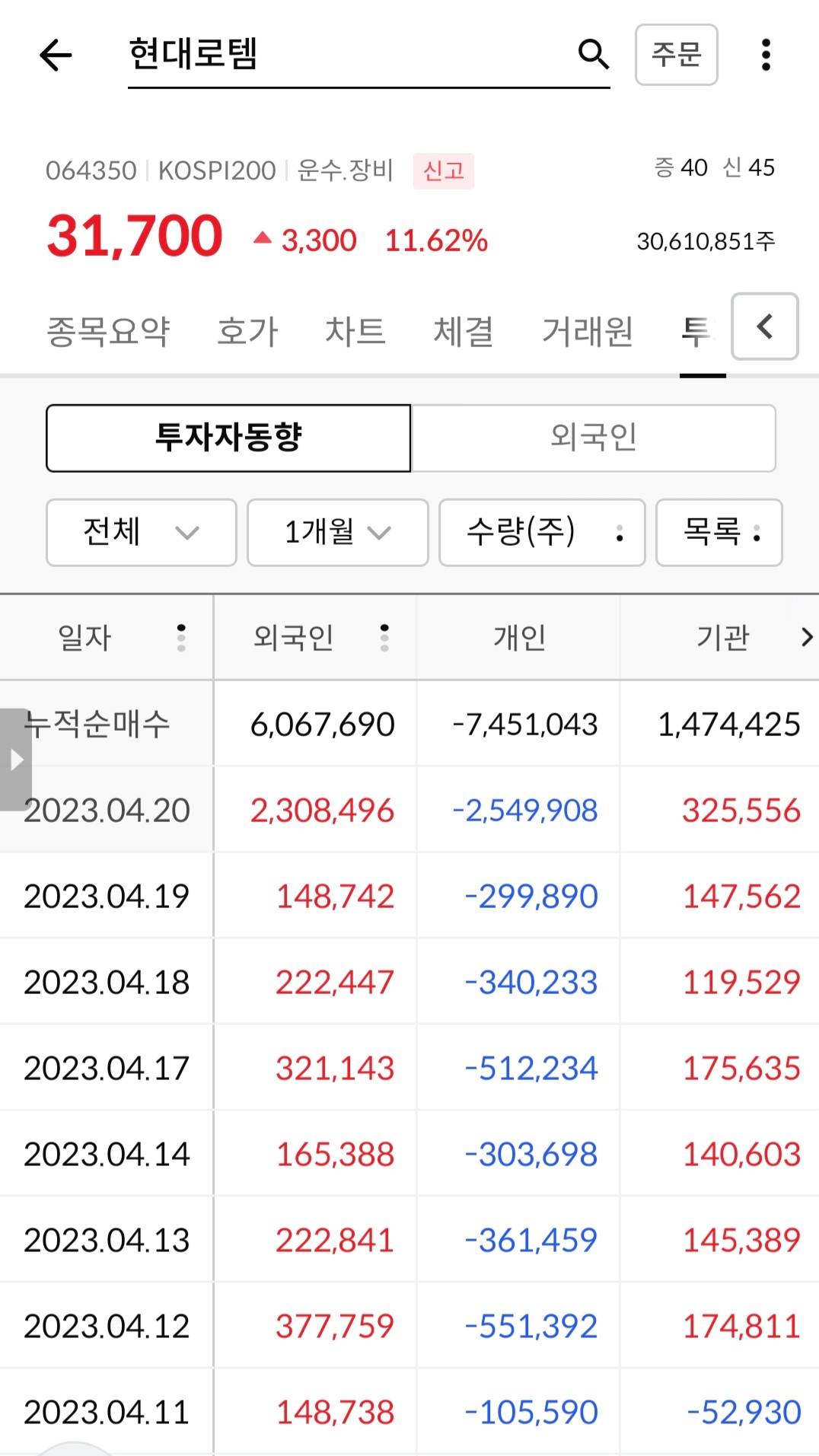Select the 2023.04.11 date row
The image size is (819, 1456).
tap(107, 1413)
